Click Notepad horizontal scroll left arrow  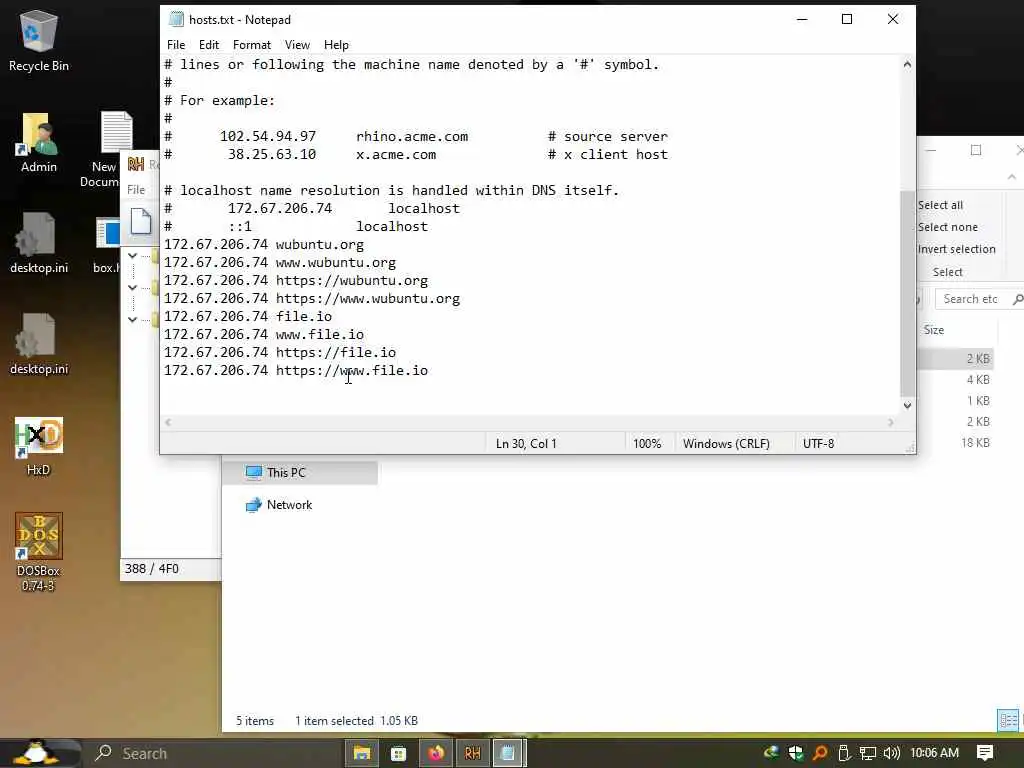click(168, 423)
